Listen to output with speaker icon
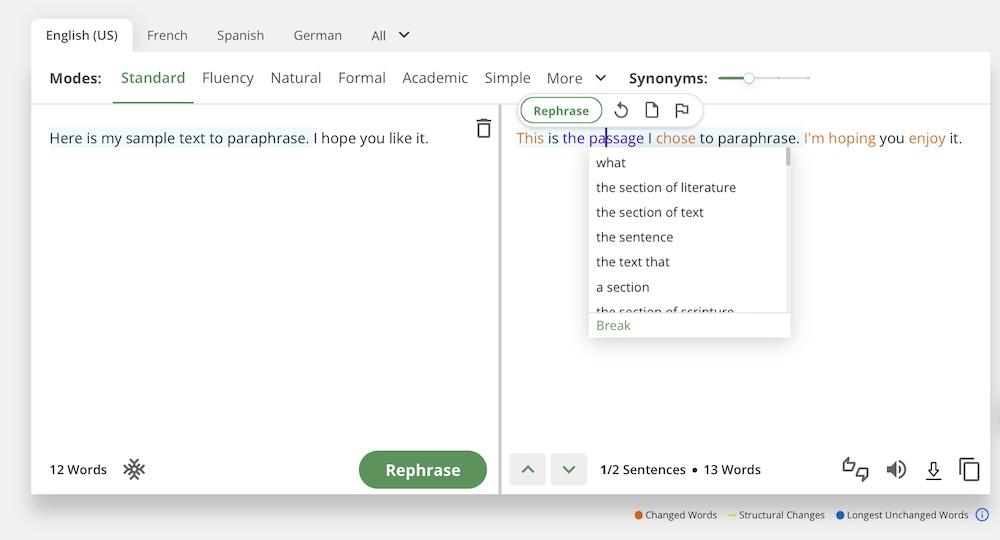 [x=896, y=469]
